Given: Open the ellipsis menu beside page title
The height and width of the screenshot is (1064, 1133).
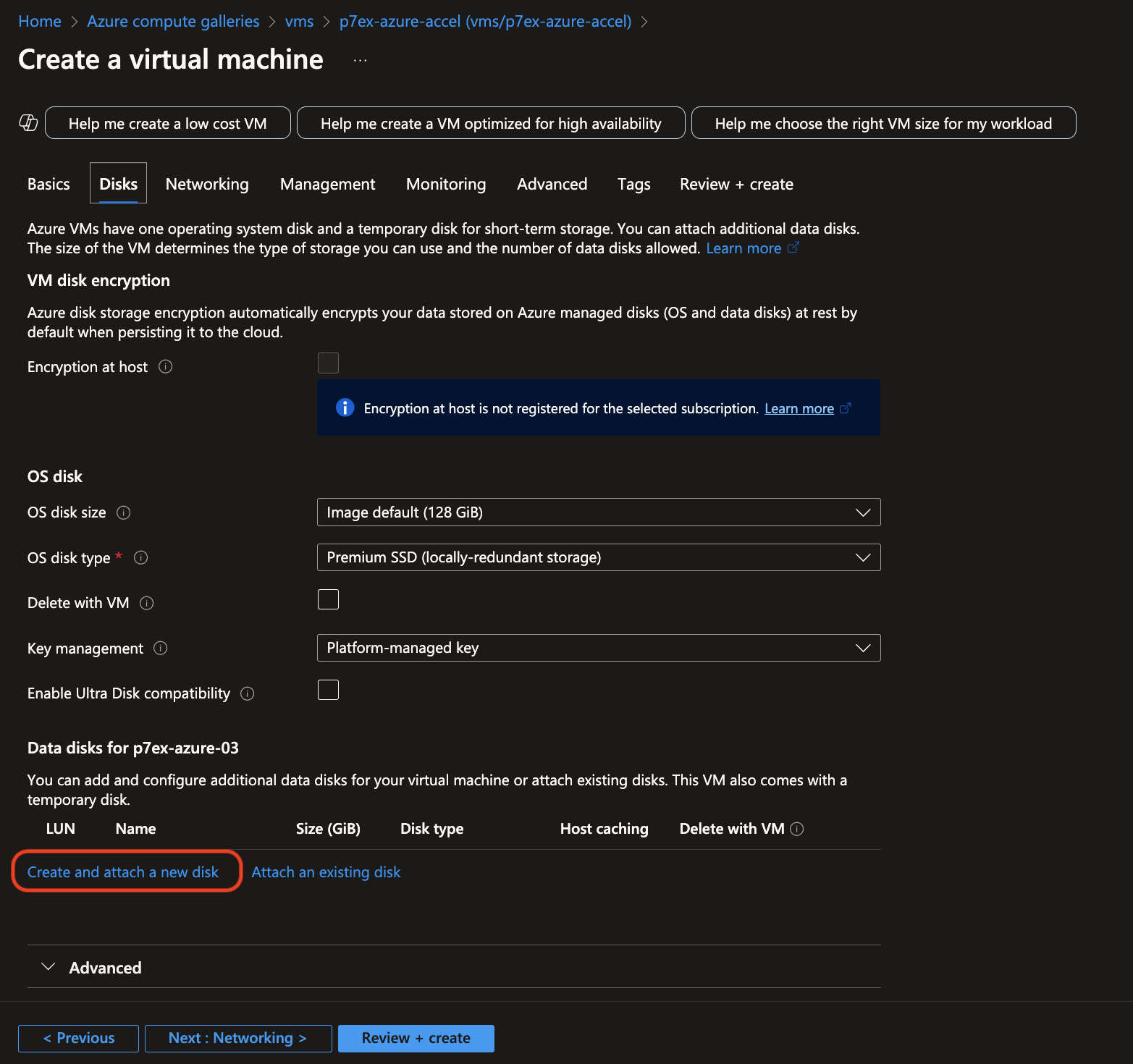Looking at the screenshot, I should (360, 61).
